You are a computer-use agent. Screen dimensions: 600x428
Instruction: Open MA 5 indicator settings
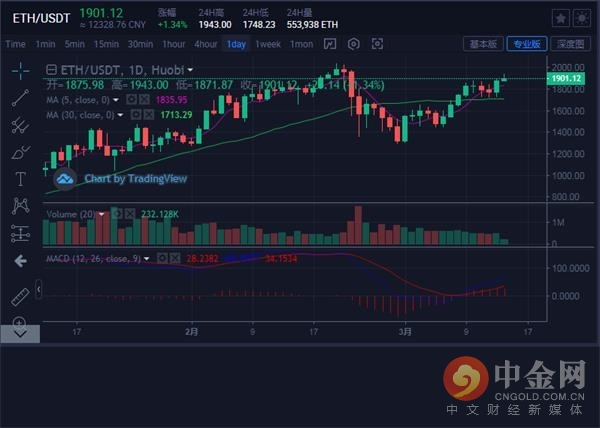[131, 100]
